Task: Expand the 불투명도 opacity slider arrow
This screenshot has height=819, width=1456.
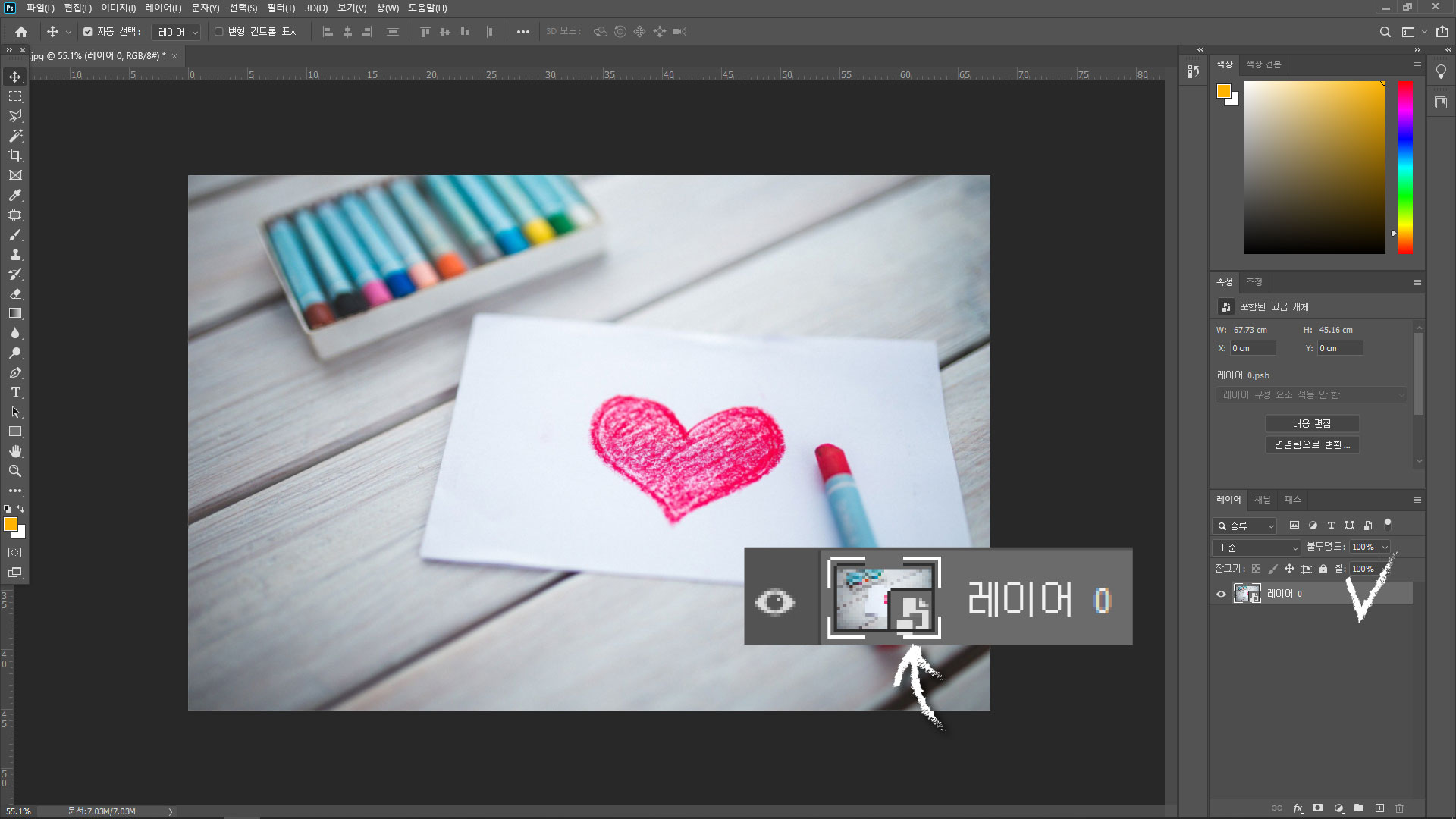Action: pyautogui.click(x=1385, y=547)
